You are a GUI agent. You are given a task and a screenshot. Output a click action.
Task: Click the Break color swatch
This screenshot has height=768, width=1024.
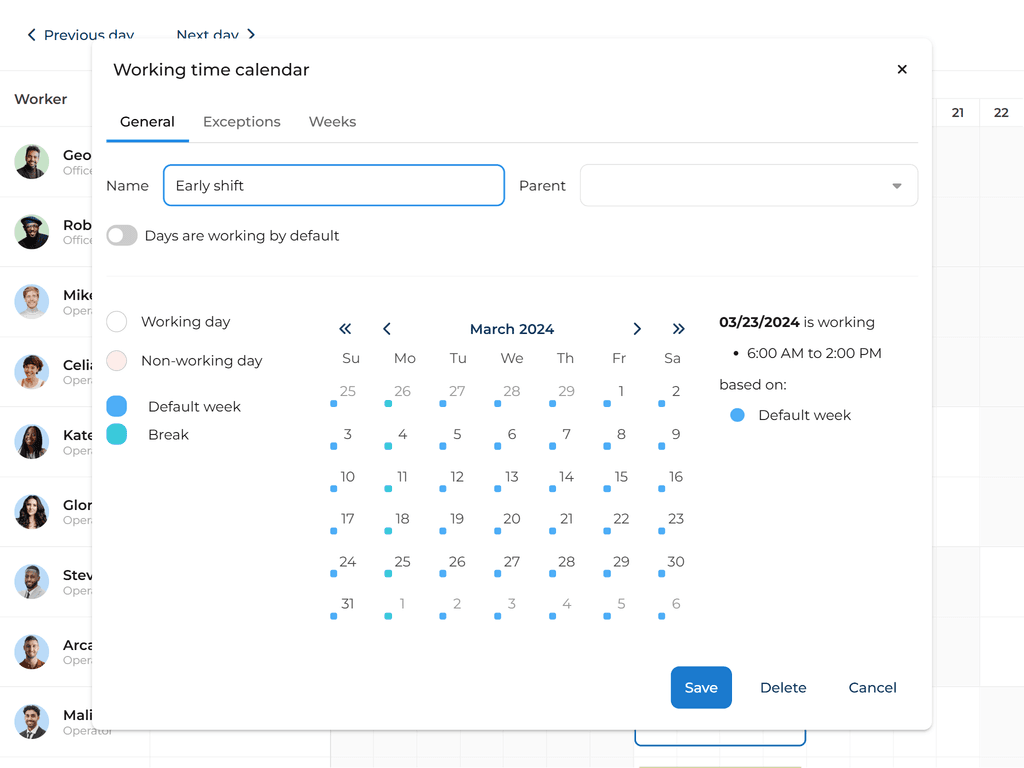pos(116,434)
